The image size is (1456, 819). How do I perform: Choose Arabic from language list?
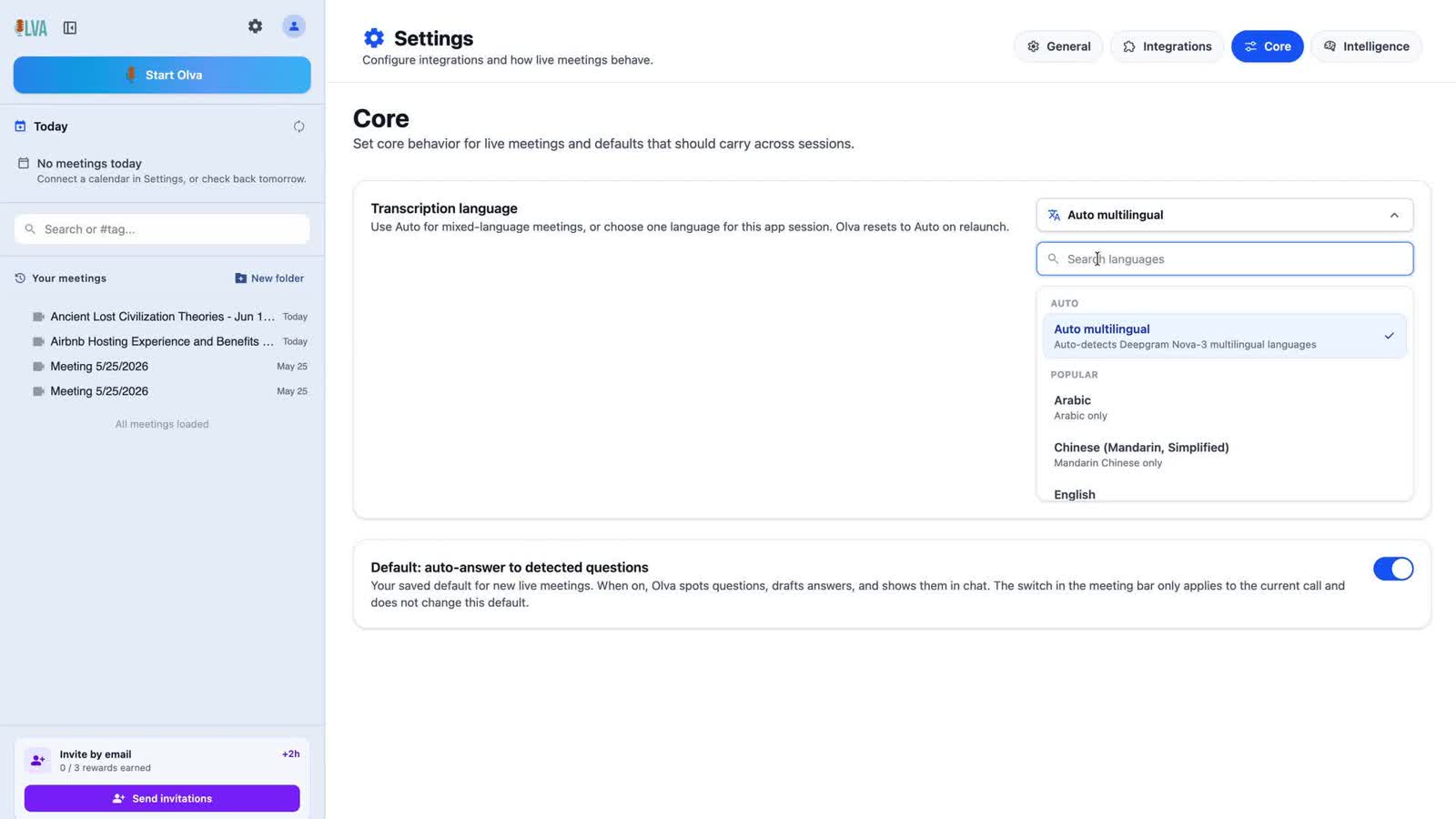tap(1224, 407)
